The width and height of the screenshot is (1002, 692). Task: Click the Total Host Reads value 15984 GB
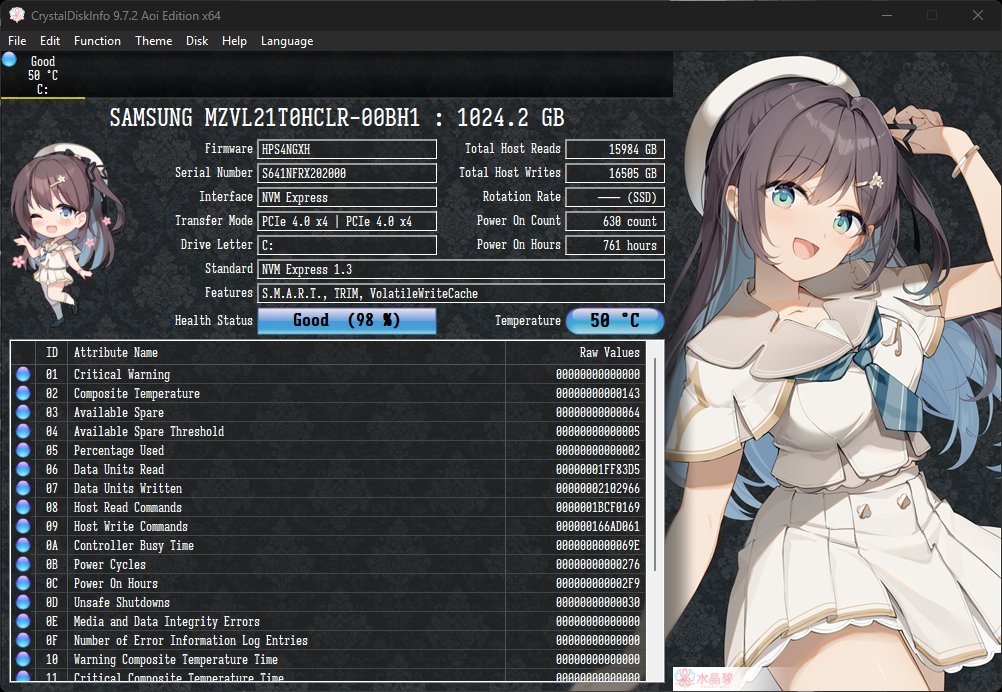615,149
